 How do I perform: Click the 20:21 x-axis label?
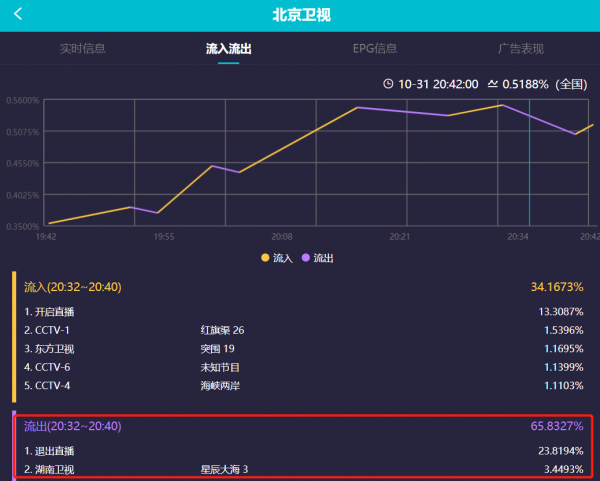[399, 237]
